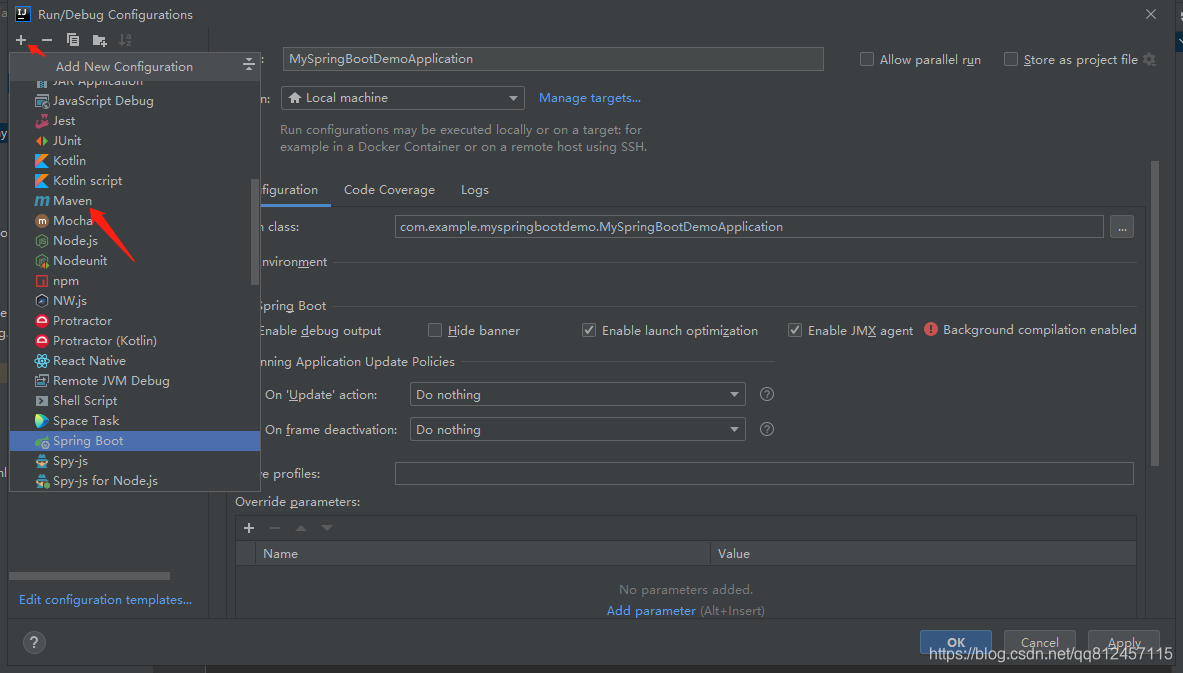Screen dimensions: 1183x673
Task: Click gear icon next to Store as project file
Action: point(1149,60)
